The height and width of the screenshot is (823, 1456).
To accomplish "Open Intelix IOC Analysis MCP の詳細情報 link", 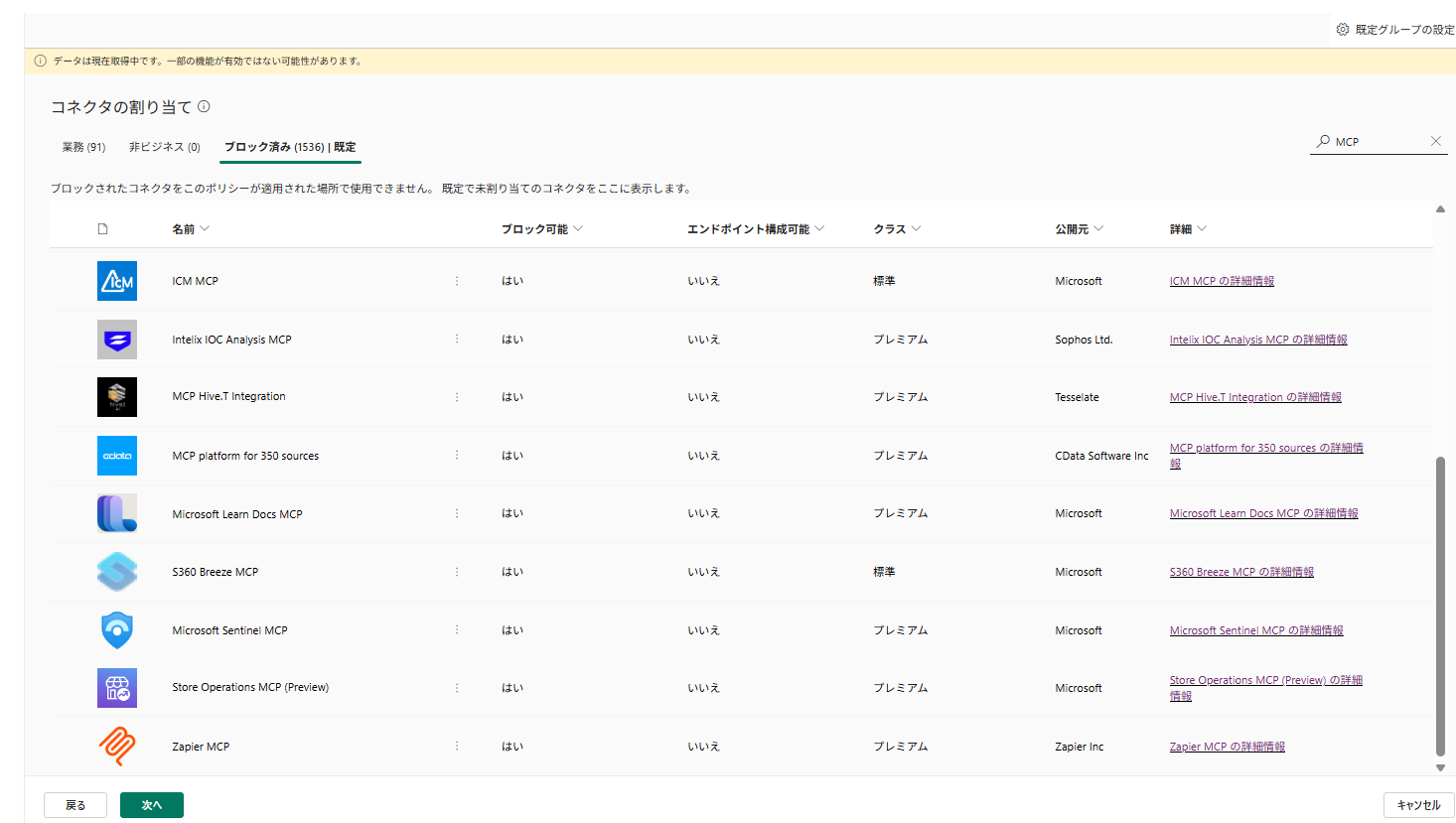I will click(x=1258, y=340).
